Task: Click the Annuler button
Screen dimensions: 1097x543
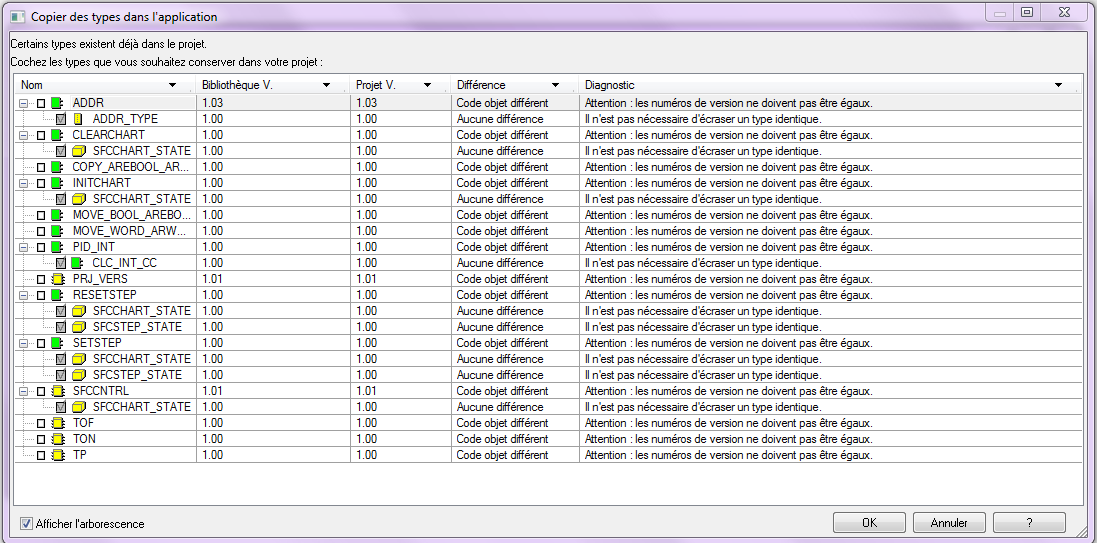Action: coord(948,523)
